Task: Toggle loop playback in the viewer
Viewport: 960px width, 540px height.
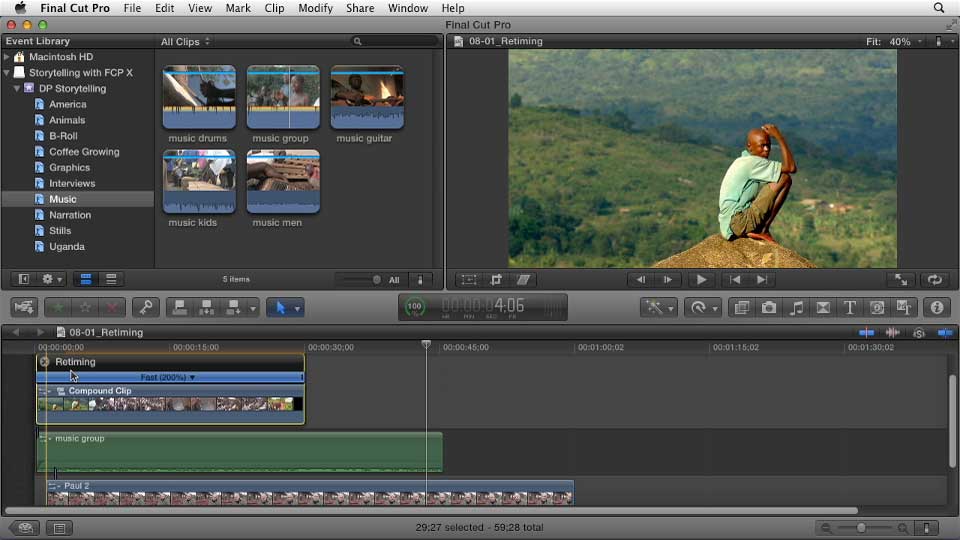Action: coord(935,280)
